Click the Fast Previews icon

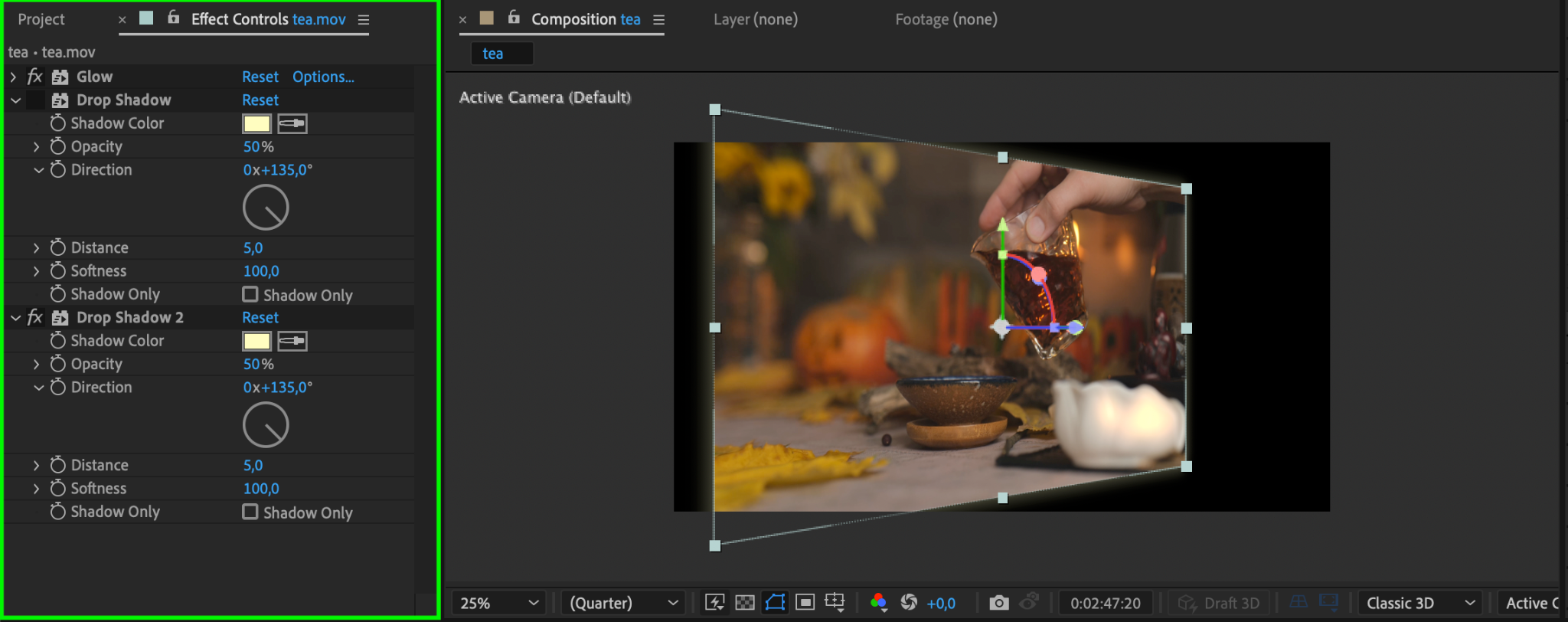(714, 603)
